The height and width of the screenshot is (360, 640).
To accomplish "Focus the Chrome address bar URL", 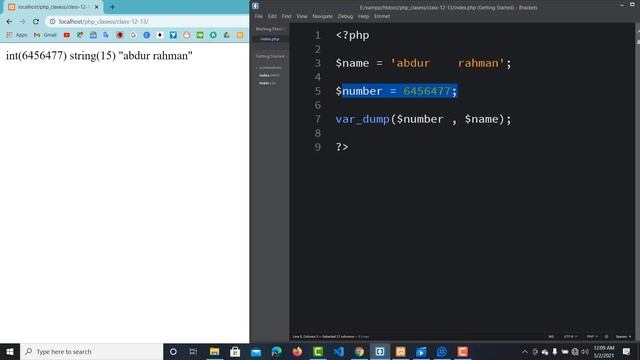I will pyautogui.click(x=104, y=22).
